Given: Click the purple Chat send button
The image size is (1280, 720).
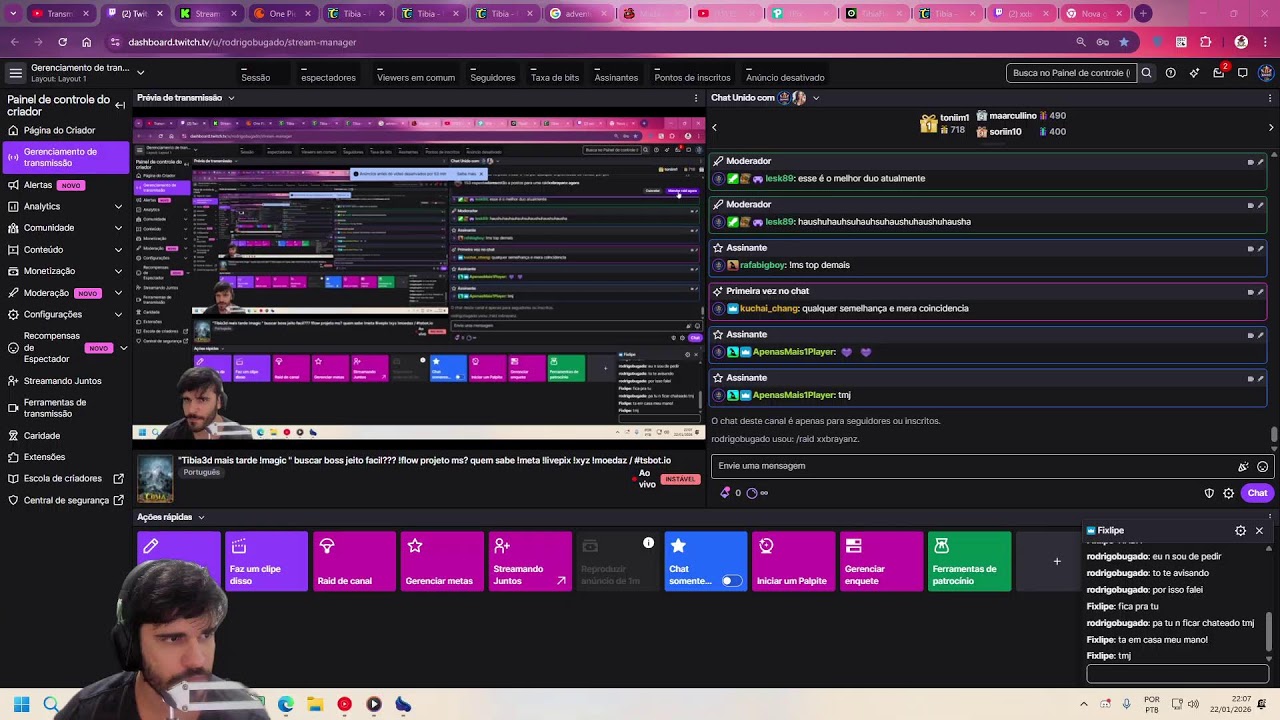Looking at the screenshot, I should [1257, 493].
